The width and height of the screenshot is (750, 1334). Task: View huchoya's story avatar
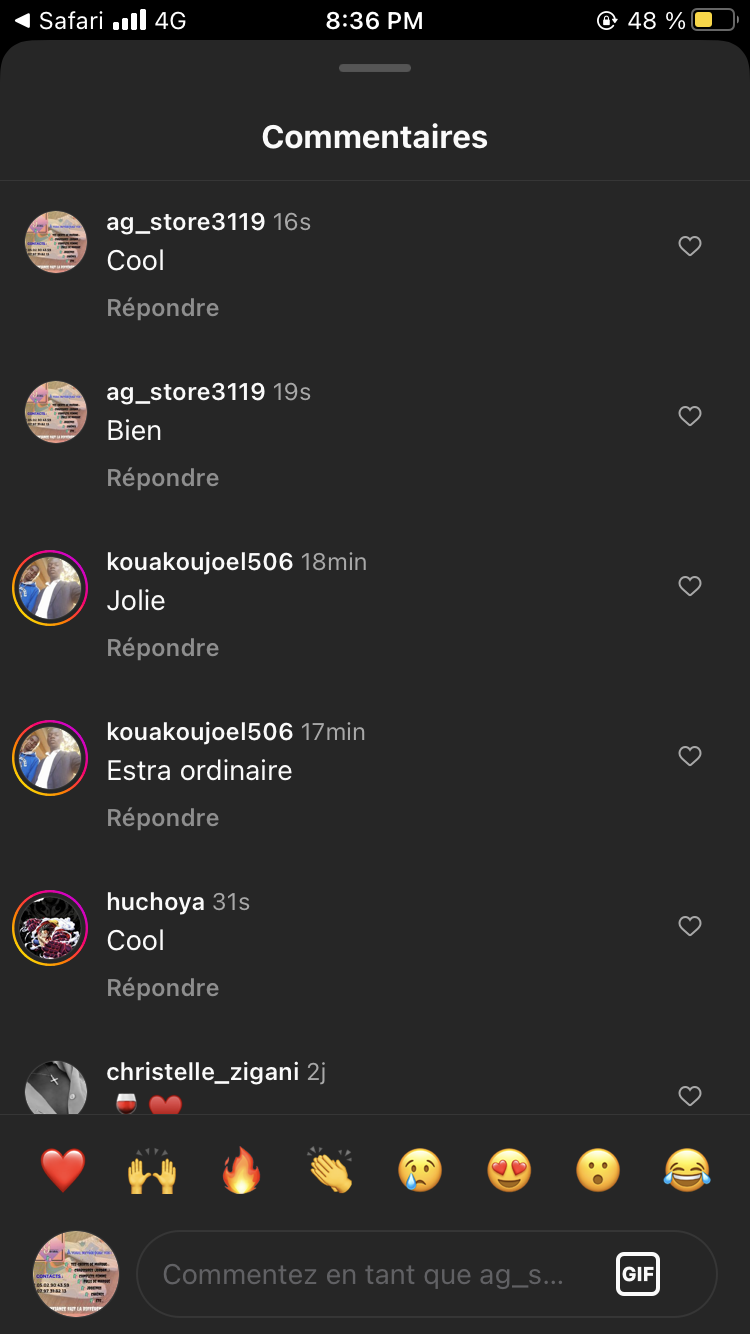(50, 927)
